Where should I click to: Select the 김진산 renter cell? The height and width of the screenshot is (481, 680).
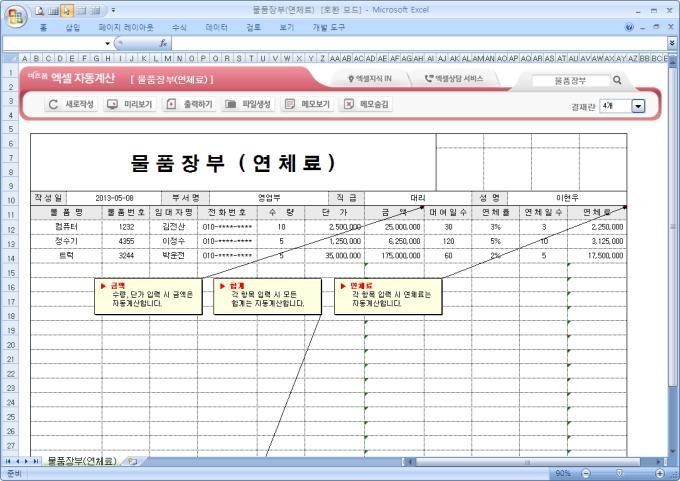pos(173,226)
